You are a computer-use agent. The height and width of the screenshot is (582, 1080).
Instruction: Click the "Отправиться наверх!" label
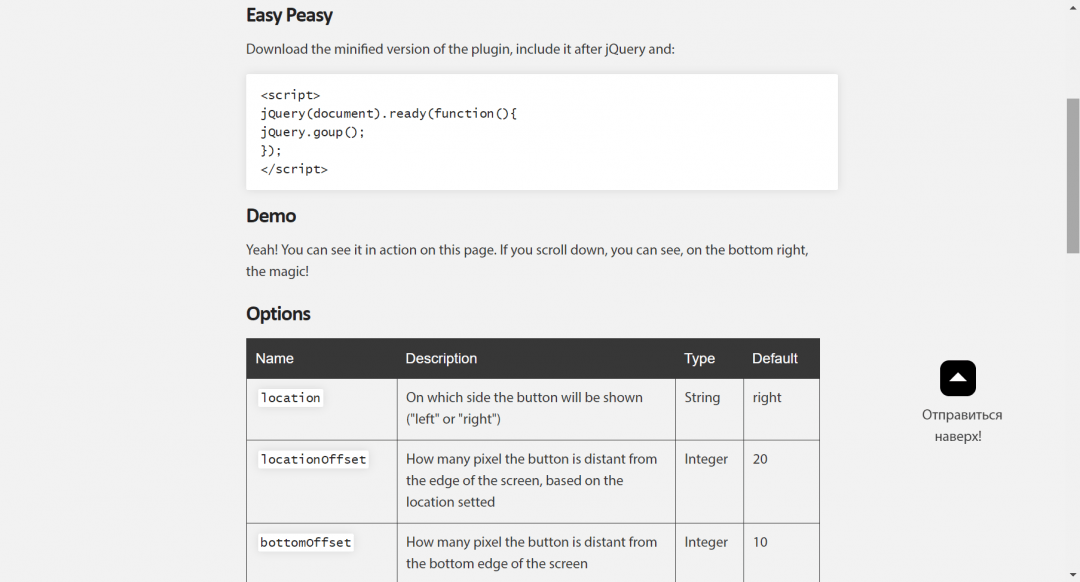pyautogui.click(x=961, y=425)
